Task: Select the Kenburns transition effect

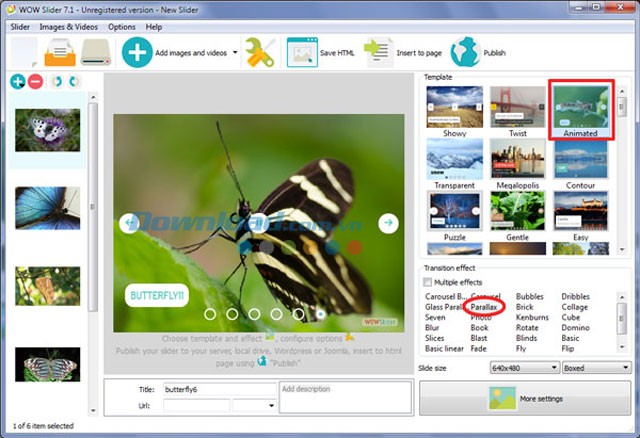Action: pyautogui.click(x=532, y=317)
